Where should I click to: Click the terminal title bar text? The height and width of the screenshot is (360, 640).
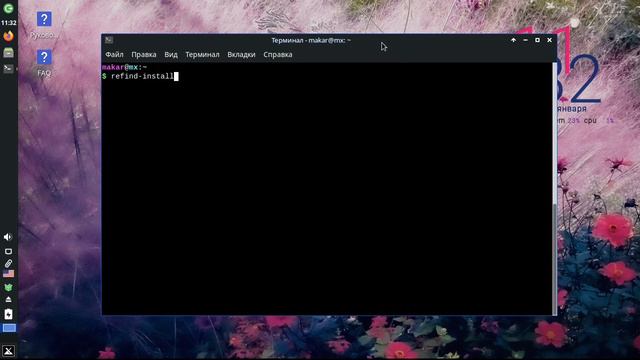coord(311,40)
